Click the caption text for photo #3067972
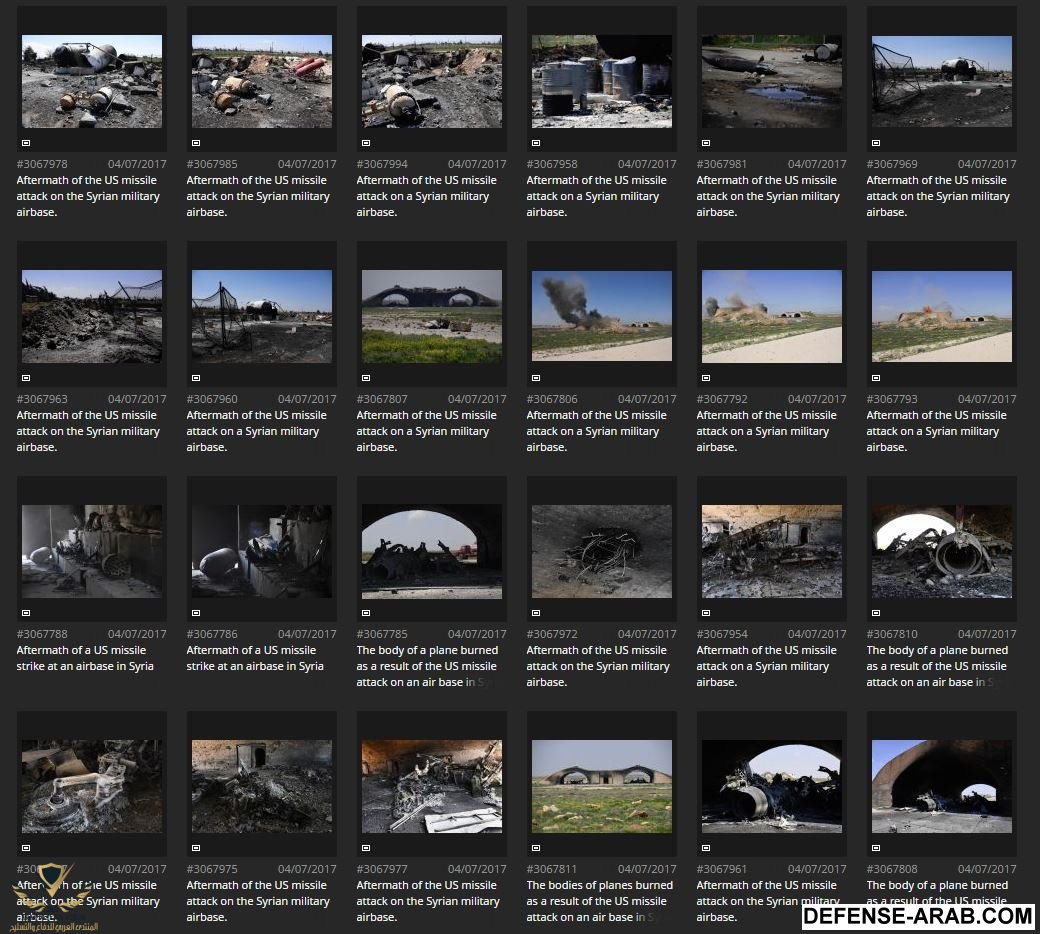1040x934 pixels. (597, 666)
